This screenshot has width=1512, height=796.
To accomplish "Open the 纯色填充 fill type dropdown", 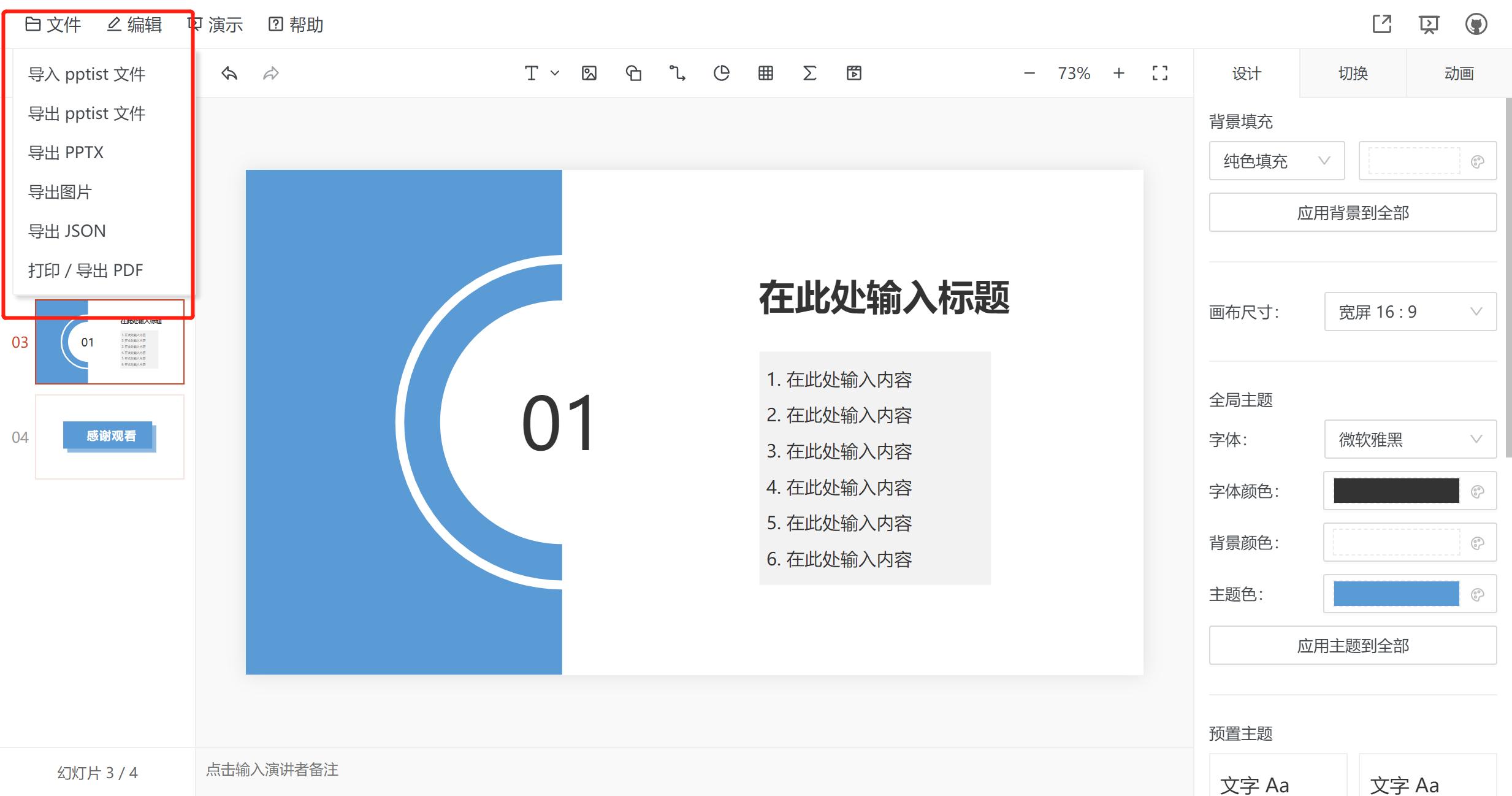I will [x=1277, y=161].
